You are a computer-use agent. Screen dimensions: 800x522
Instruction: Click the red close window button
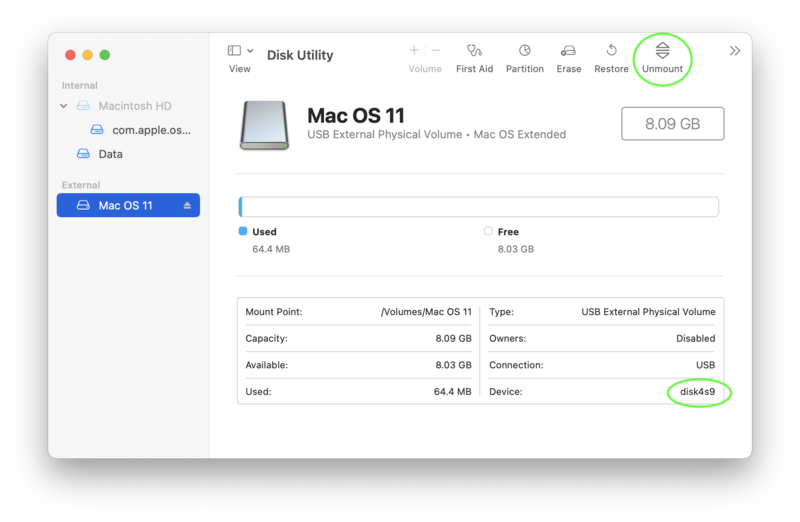[x=70, y=55]
